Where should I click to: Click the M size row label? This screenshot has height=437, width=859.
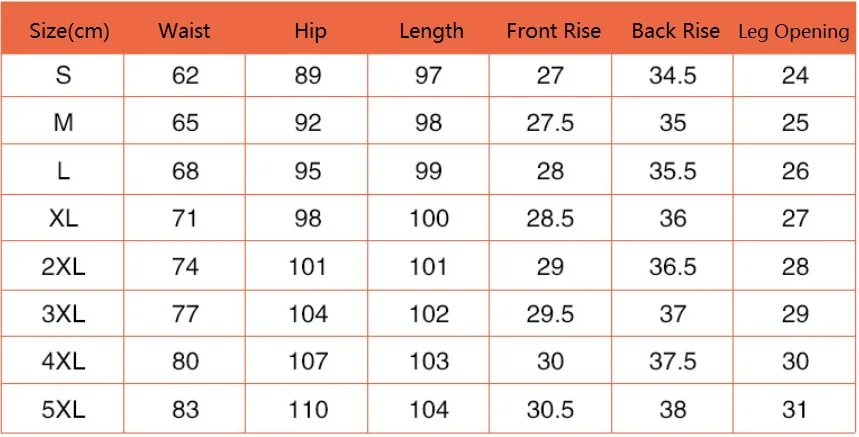click(63, 123)
